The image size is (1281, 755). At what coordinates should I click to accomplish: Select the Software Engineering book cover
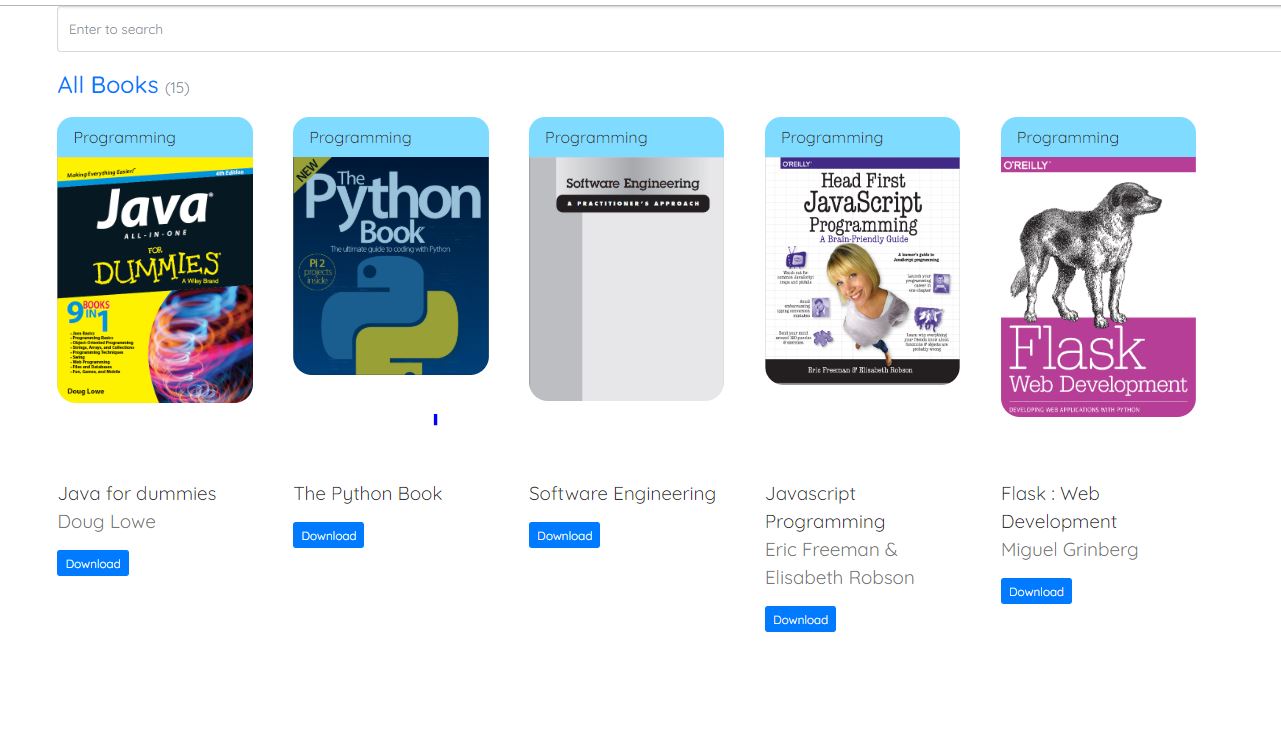(626, 278)
